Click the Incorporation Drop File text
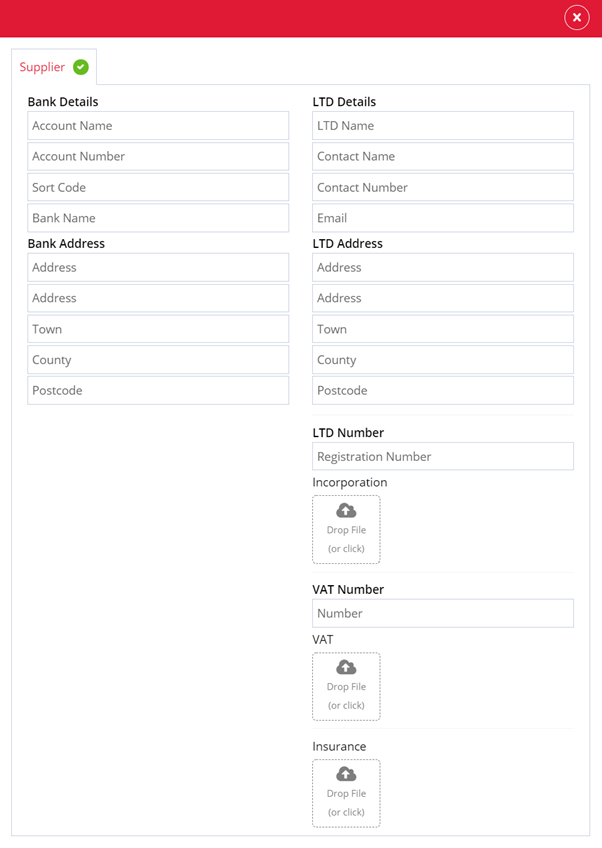Image resolution: width=602 pixels, height=848 pixels. (x=346, y=530)
